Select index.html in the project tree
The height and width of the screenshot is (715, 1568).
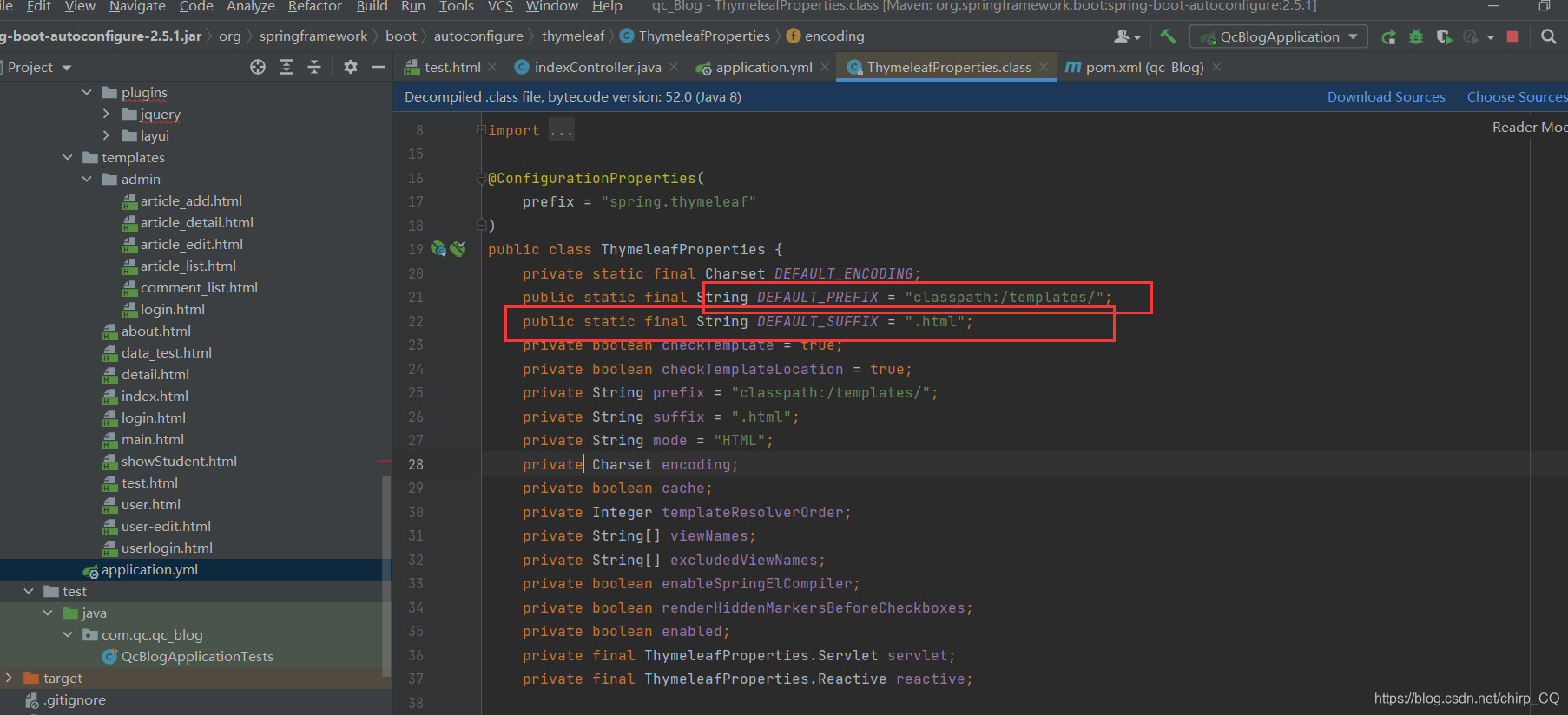click(x=155, y=396)
